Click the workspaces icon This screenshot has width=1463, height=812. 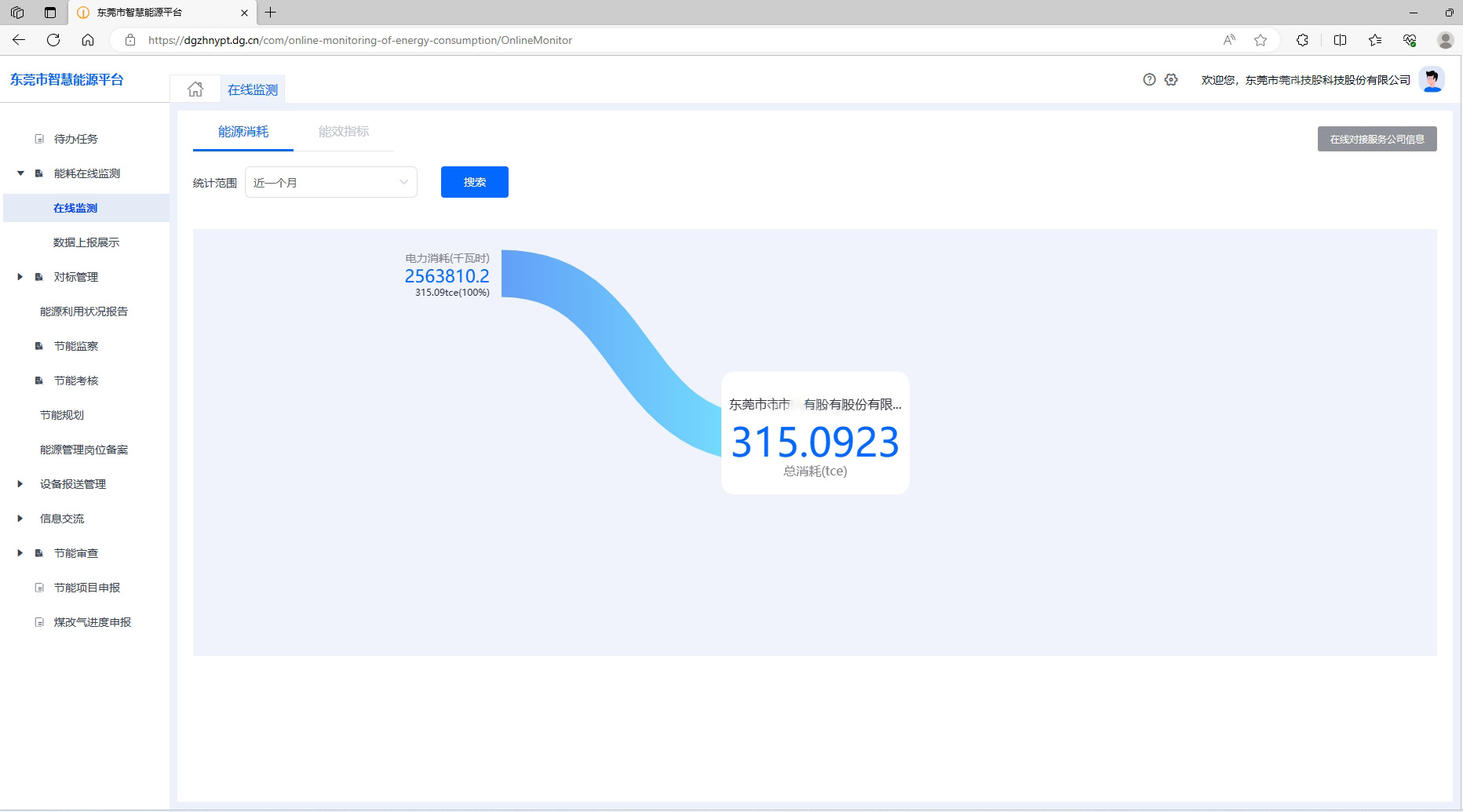coord(17,13)
